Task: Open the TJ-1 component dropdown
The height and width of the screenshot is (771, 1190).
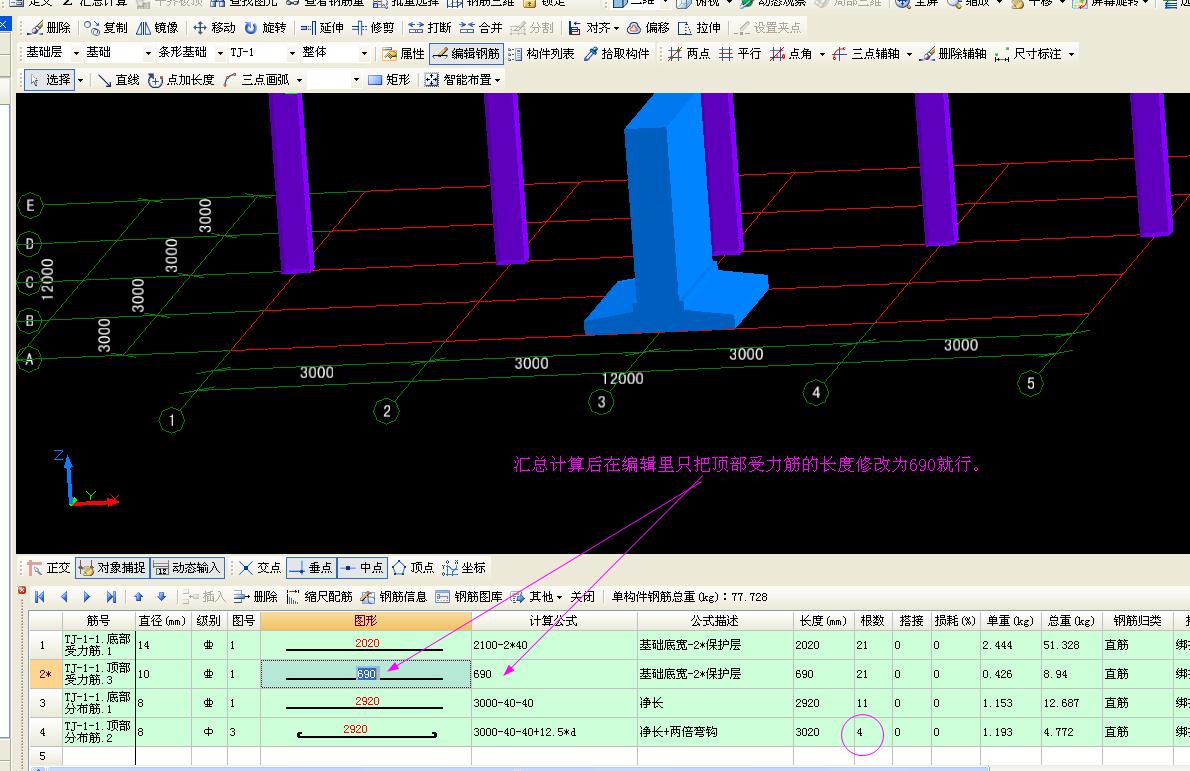Action: [292, 53]
